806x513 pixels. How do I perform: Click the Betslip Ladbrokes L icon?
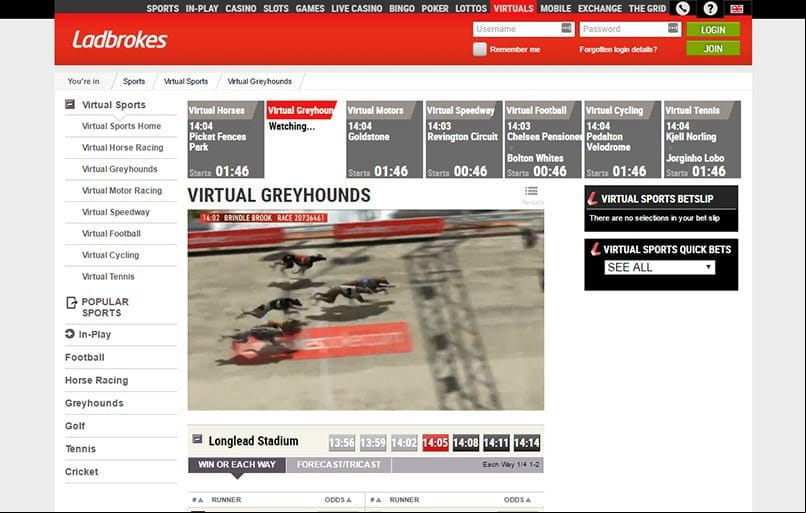pos(593,198)
